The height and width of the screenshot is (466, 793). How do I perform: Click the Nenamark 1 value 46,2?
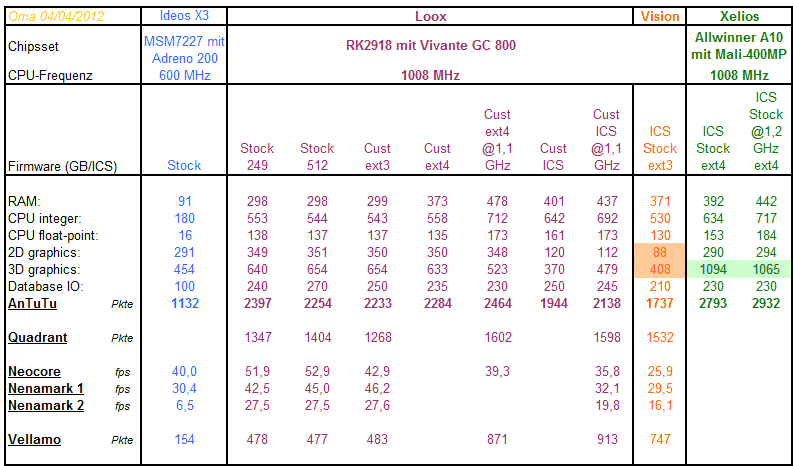click(x=377, y=389)
